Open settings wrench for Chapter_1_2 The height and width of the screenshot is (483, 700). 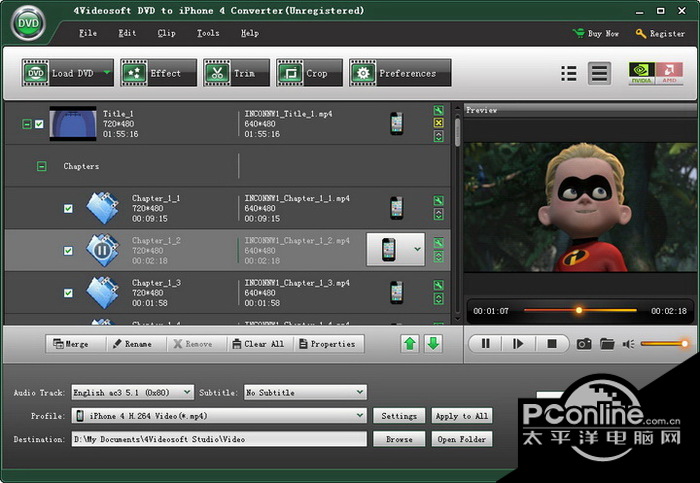pyautogui.click(x=438, y=242)
